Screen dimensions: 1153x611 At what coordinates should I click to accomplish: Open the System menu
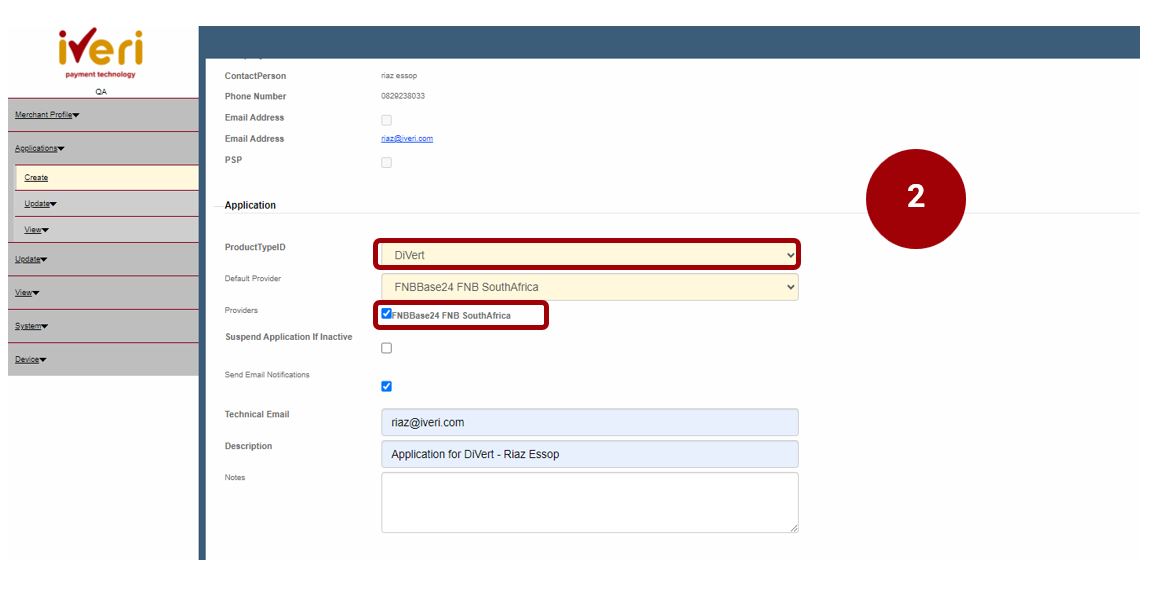point(31,326)
